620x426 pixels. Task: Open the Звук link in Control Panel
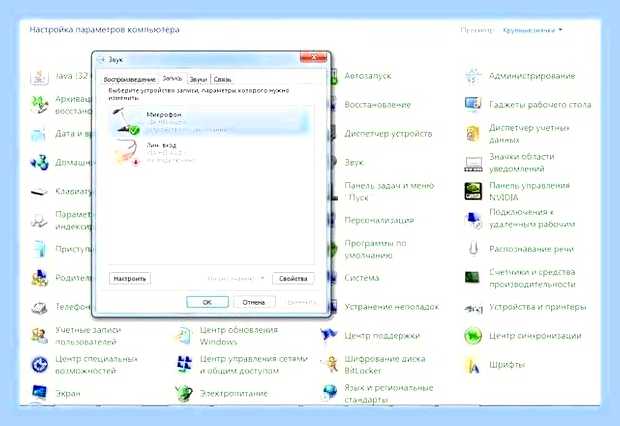pyautogui.click(x=354, y=163)
